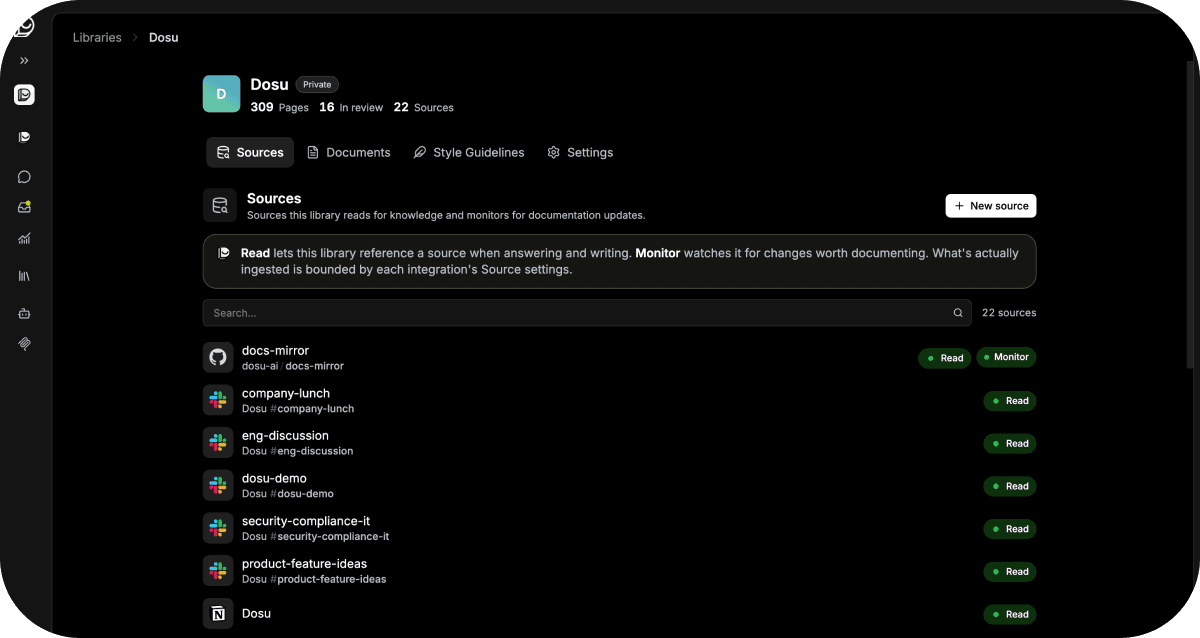Switch to the Documents tab
Screen dimensions: 1200x638
click(348, 152)
